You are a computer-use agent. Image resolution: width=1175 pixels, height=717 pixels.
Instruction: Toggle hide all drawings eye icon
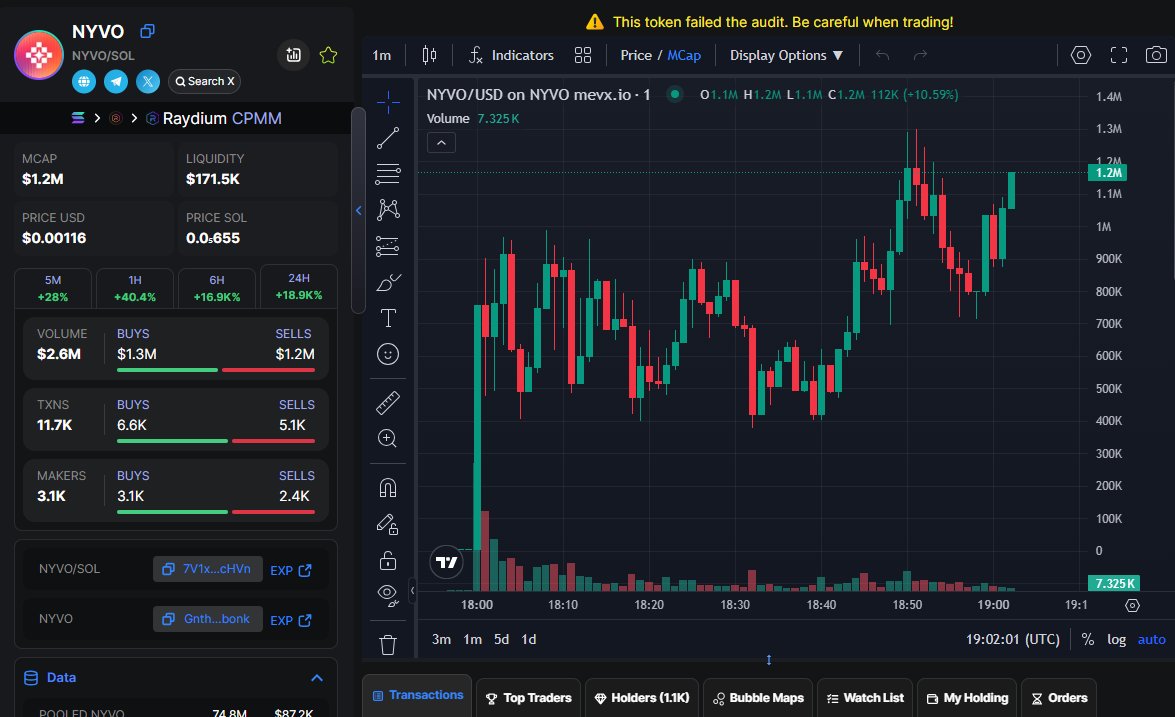pos(387,596)
